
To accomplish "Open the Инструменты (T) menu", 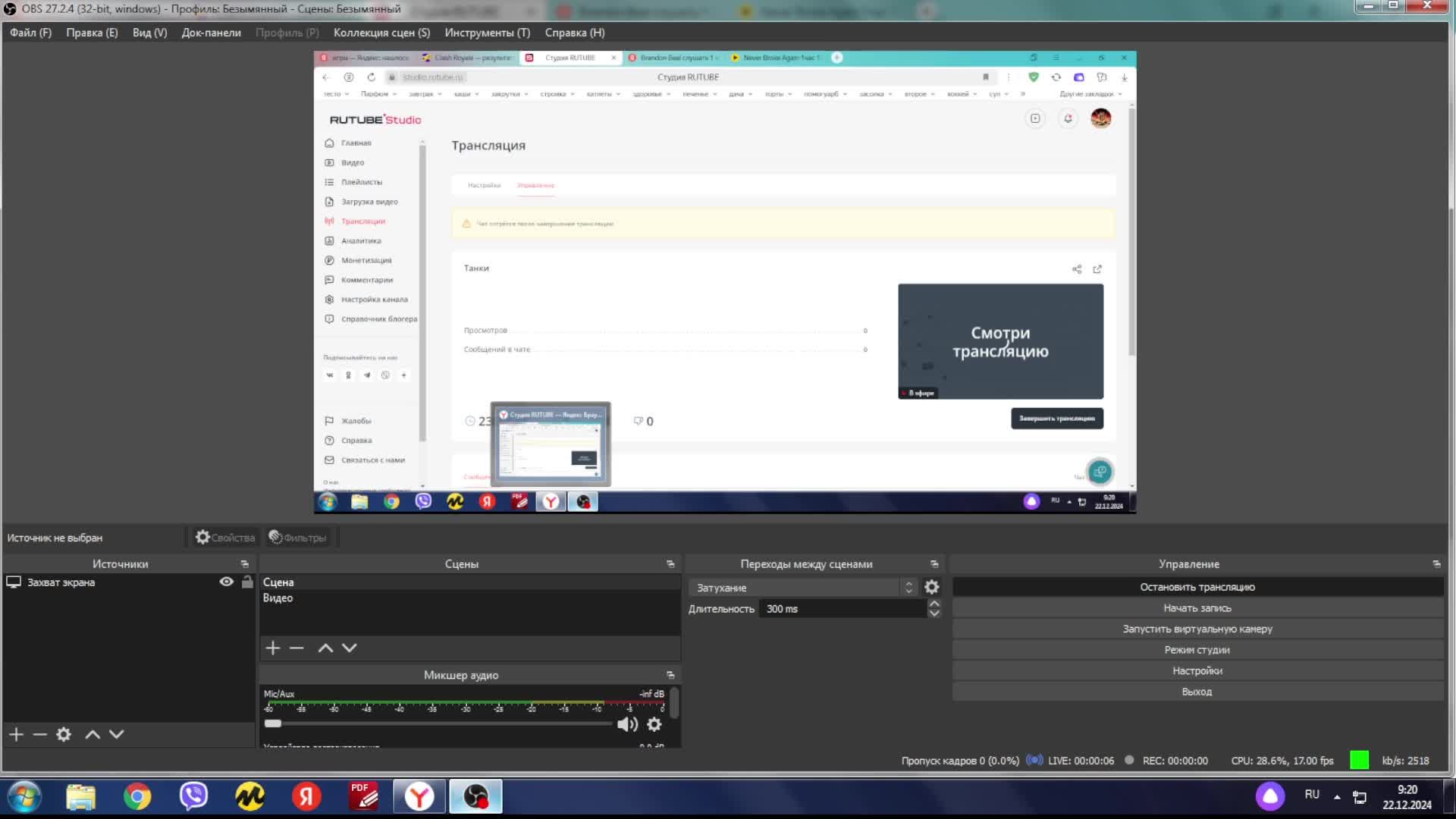I will pyautogui.click(x=487, y=33).
